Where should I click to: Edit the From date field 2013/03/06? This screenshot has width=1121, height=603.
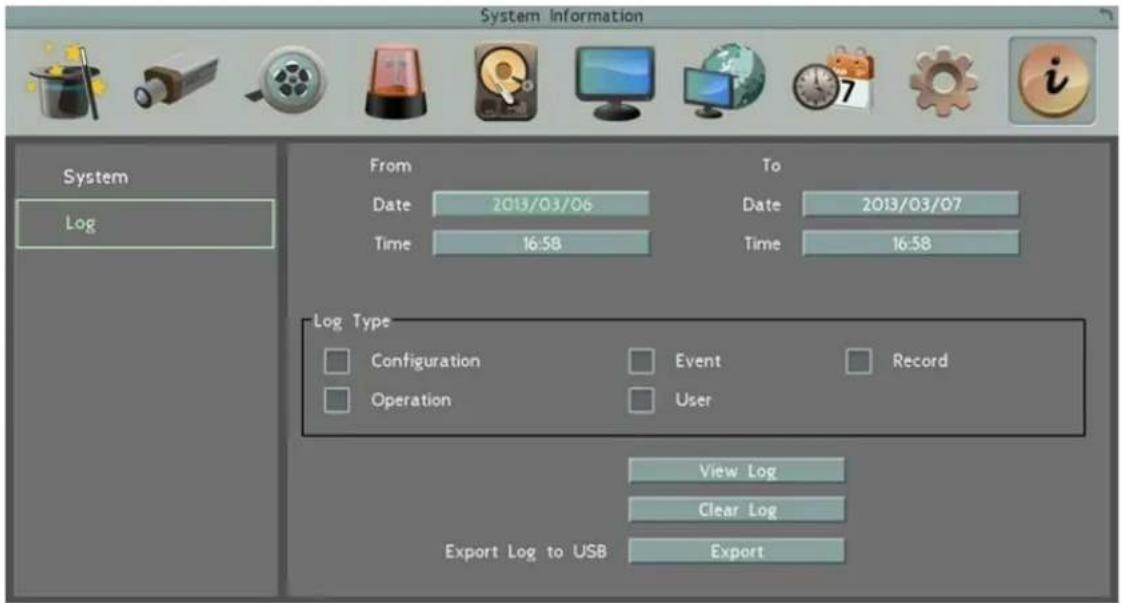coord(541,204)
